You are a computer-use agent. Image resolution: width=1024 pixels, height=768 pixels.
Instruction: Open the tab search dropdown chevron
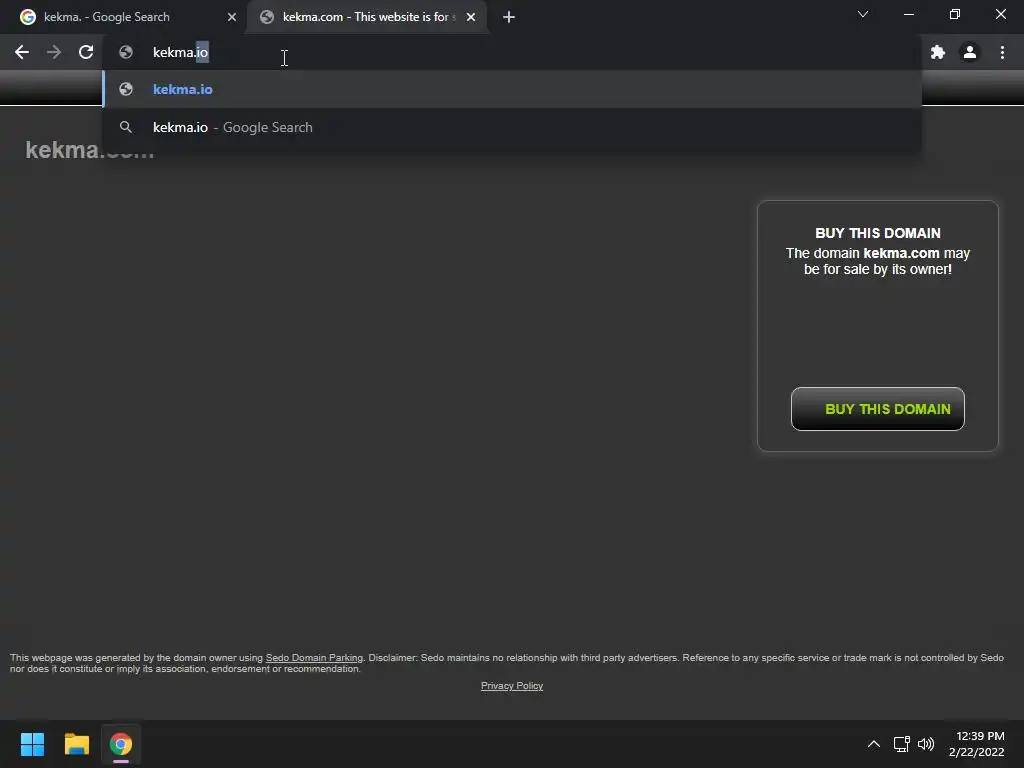click(x=863, y=14)
